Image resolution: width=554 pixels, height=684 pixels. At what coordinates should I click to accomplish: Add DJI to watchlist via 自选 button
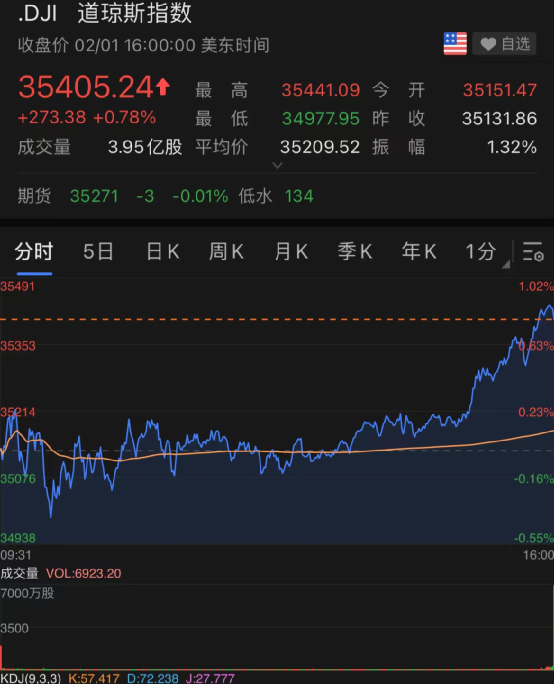pos(505,44)
